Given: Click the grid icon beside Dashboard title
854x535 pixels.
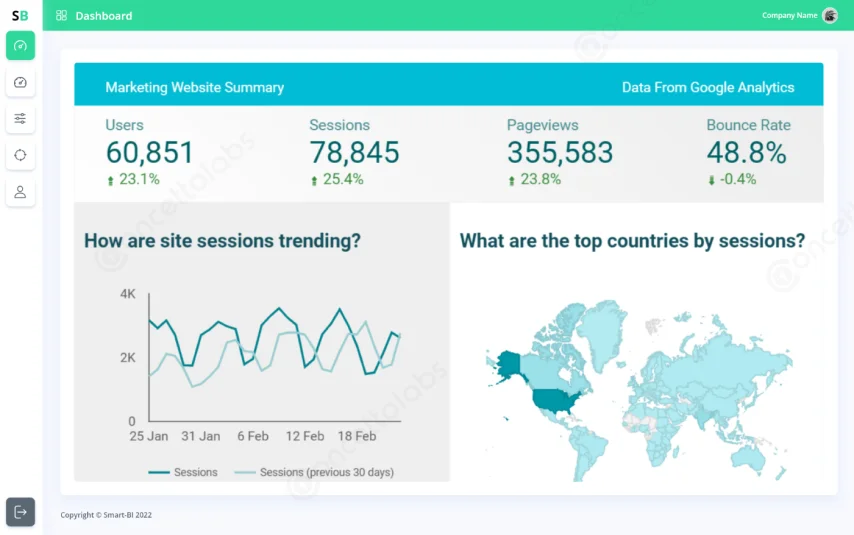Looking at the screenshot, I should 62,16.
